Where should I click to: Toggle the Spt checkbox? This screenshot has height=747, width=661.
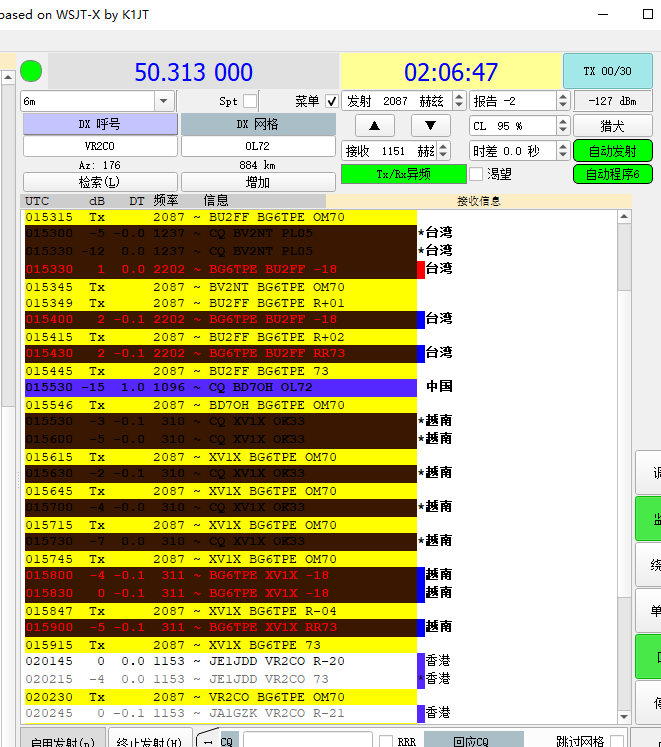coord(250,101)
